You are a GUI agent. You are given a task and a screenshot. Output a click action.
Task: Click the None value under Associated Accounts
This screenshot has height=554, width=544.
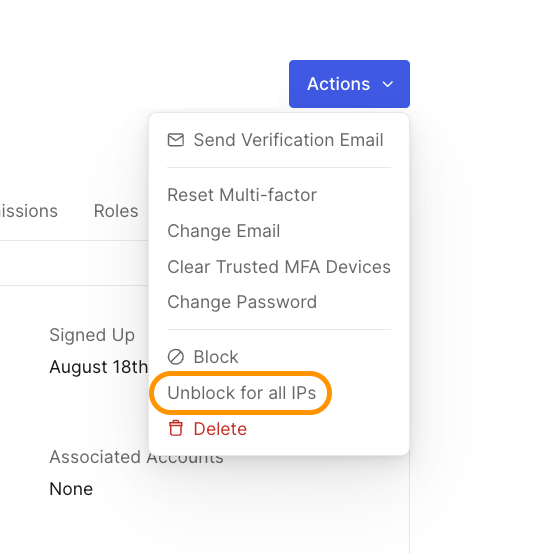click(x=71, y=489)
